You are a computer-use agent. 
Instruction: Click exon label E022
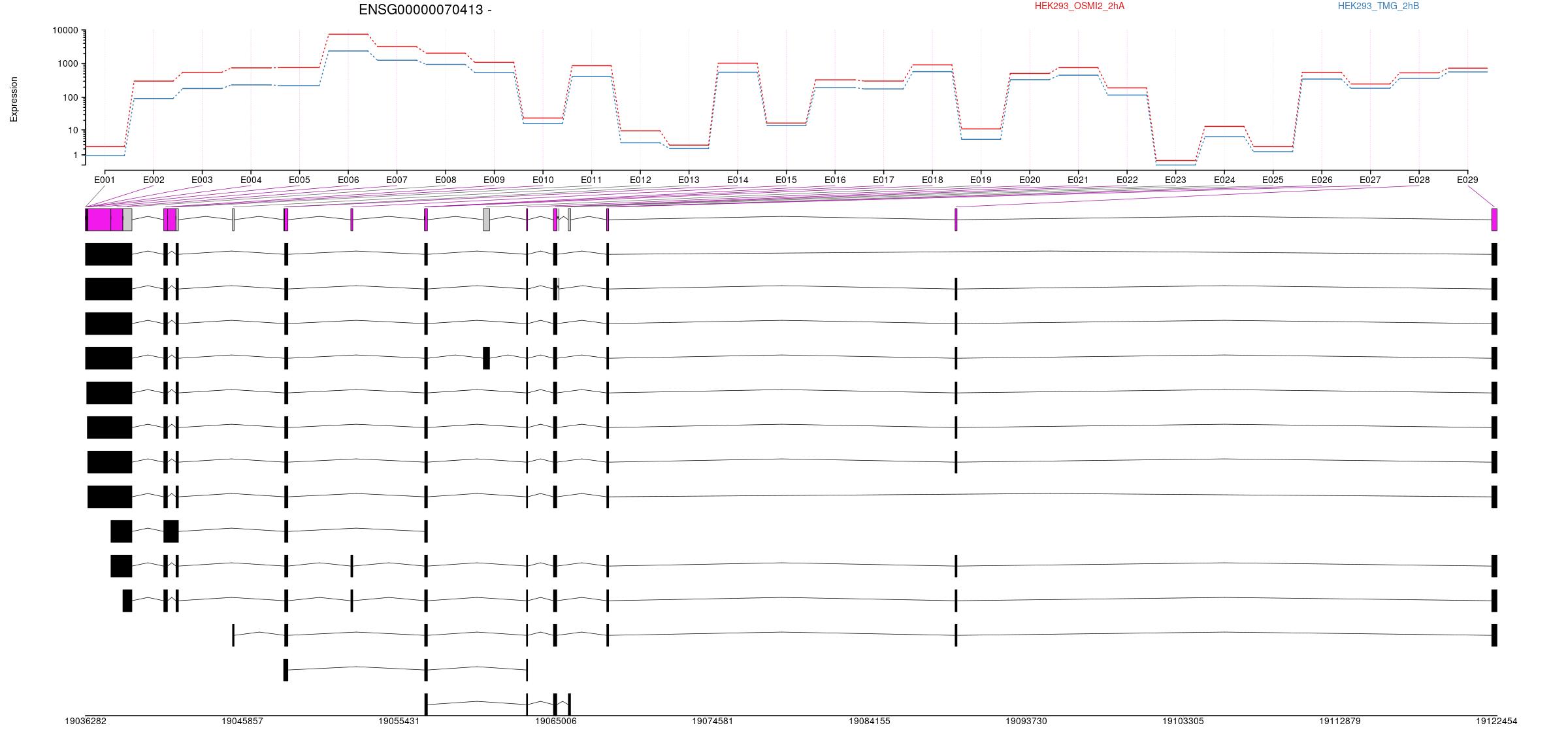tap(1127, 180)
